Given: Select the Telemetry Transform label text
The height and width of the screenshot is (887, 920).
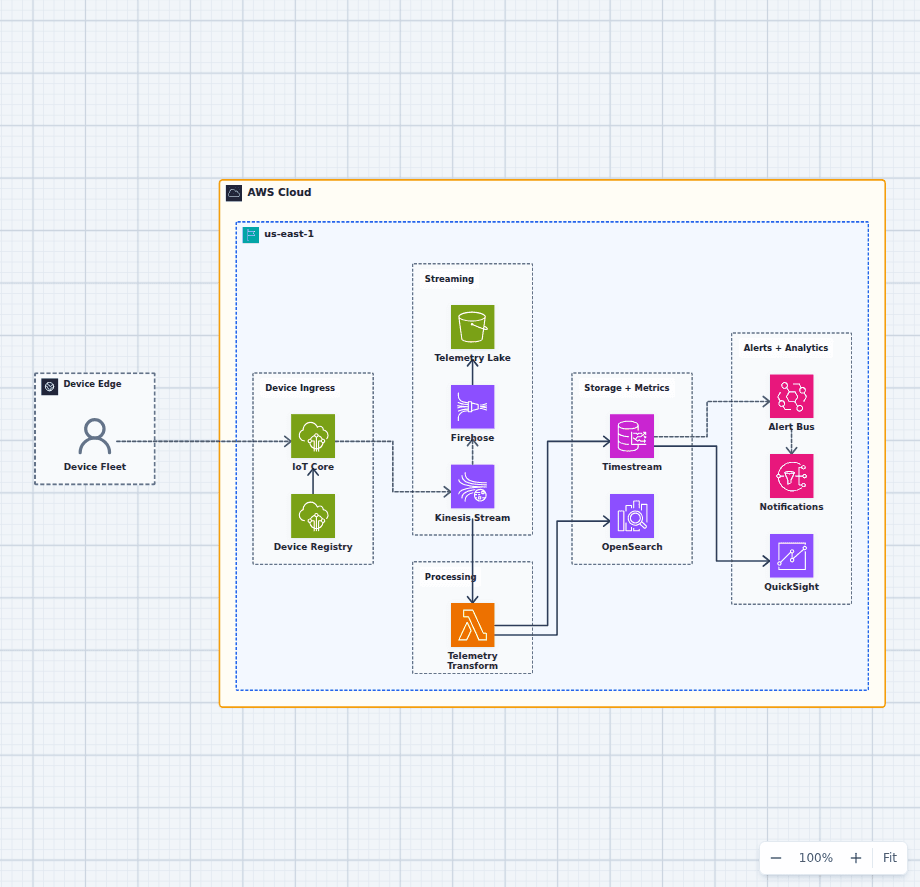Looking at the screenshot, I should click(472, 661).
